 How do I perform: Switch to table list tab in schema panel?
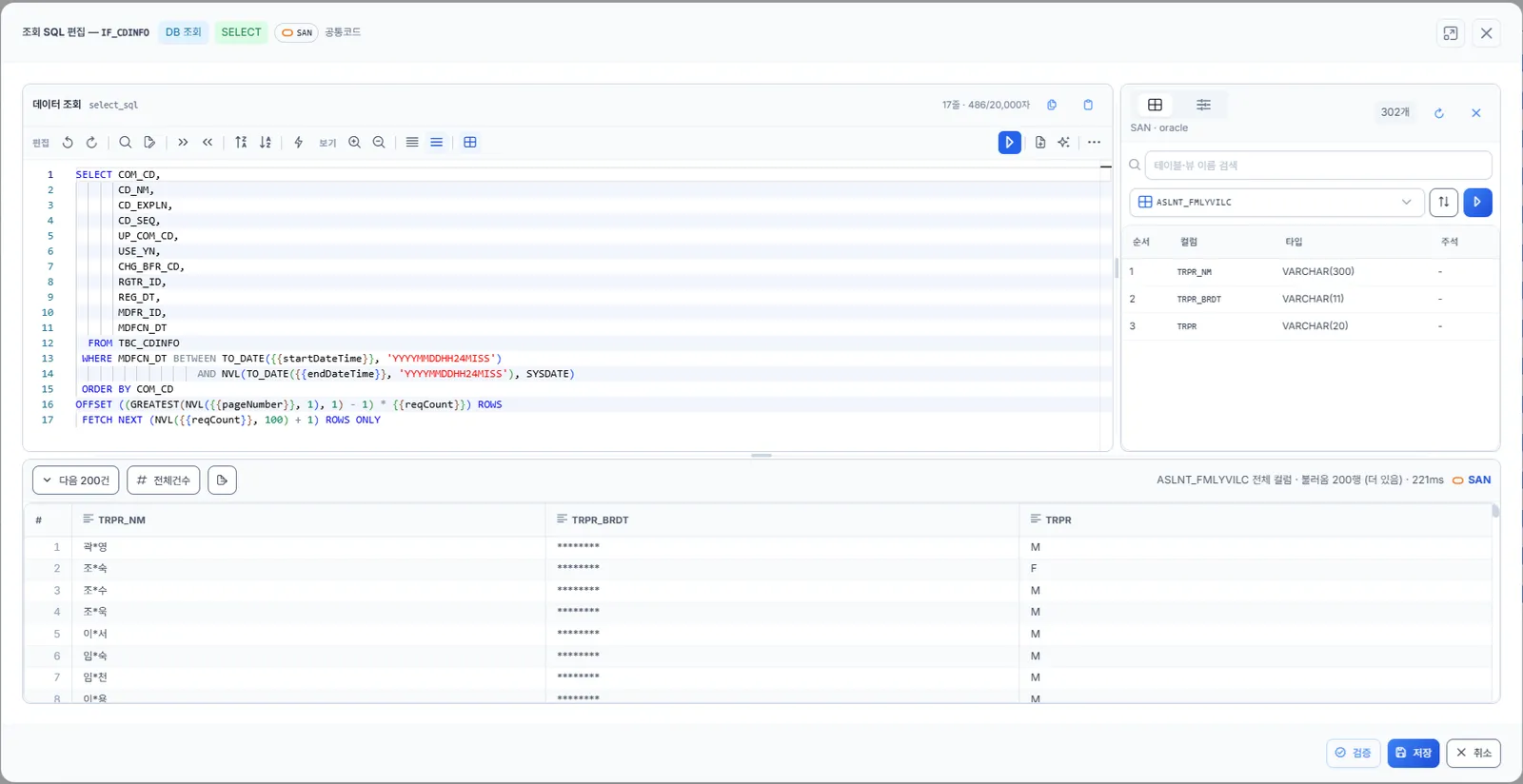pyautogui.click(x=1155, y=105)
